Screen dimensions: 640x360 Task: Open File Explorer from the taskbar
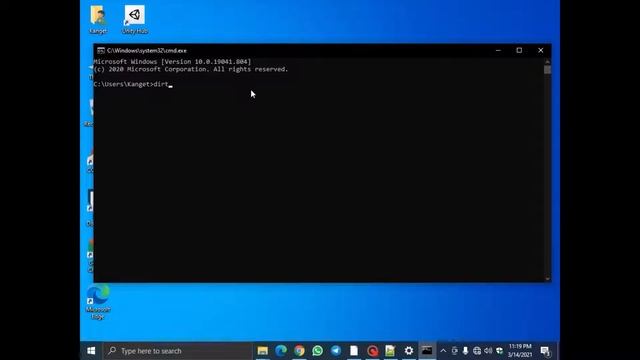tap(262, 351)
